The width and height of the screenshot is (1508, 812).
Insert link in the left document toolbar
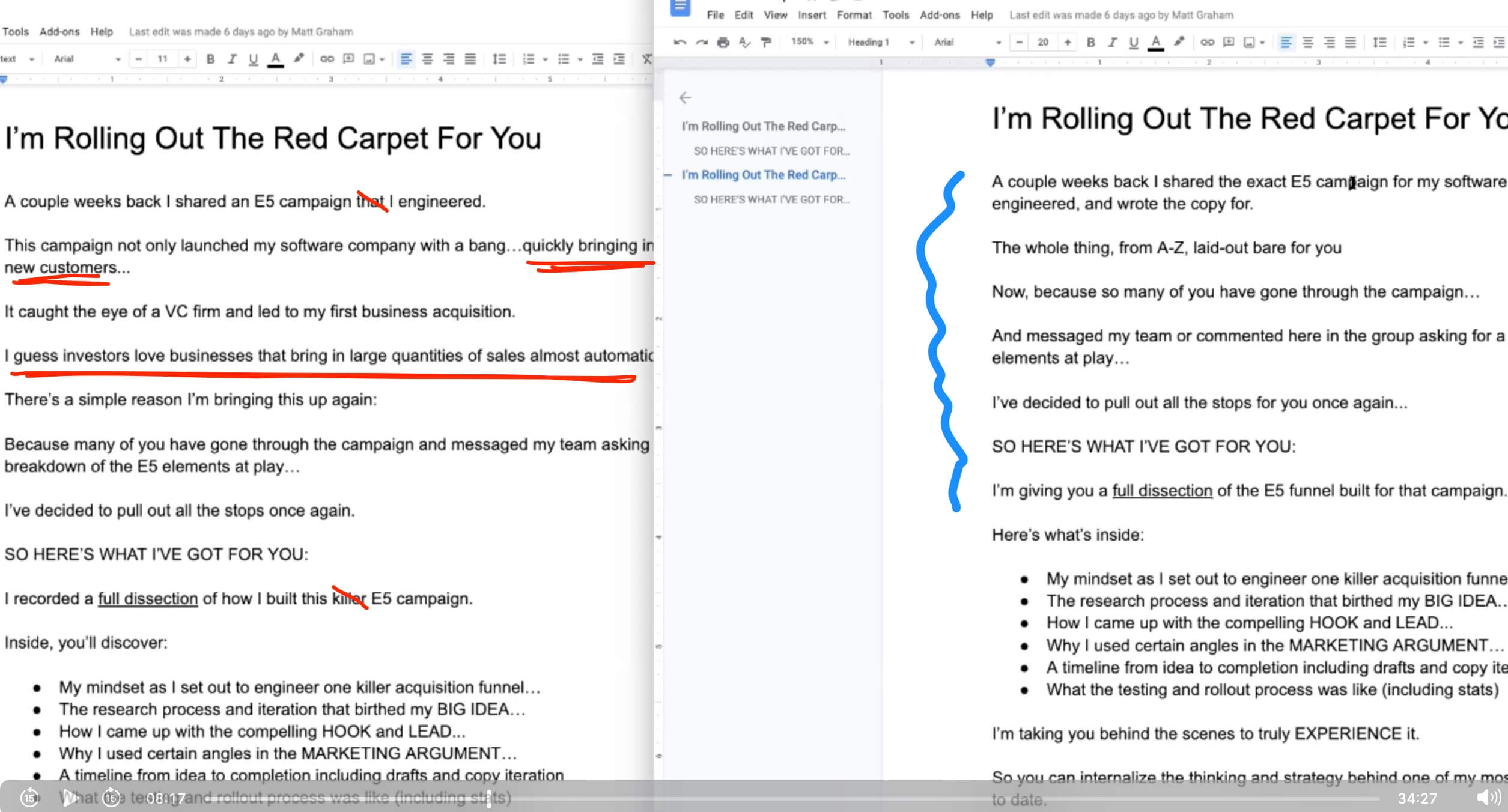click(327, 59)
